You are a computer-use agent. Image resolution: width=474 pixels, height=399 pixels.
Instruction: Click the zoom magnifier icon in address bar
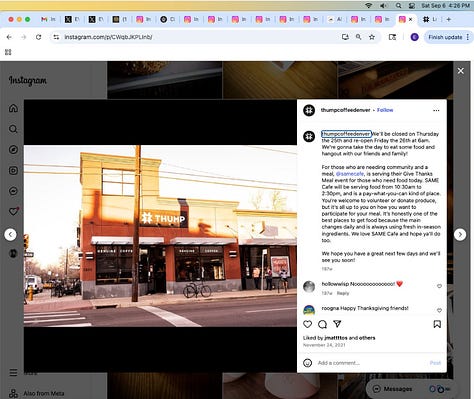click(358, 37)
